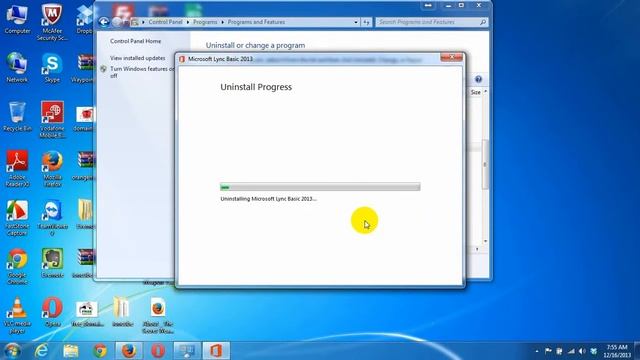Click the Show desktop strip
Screen dimensions: 640x360
(x=637, y=351)
